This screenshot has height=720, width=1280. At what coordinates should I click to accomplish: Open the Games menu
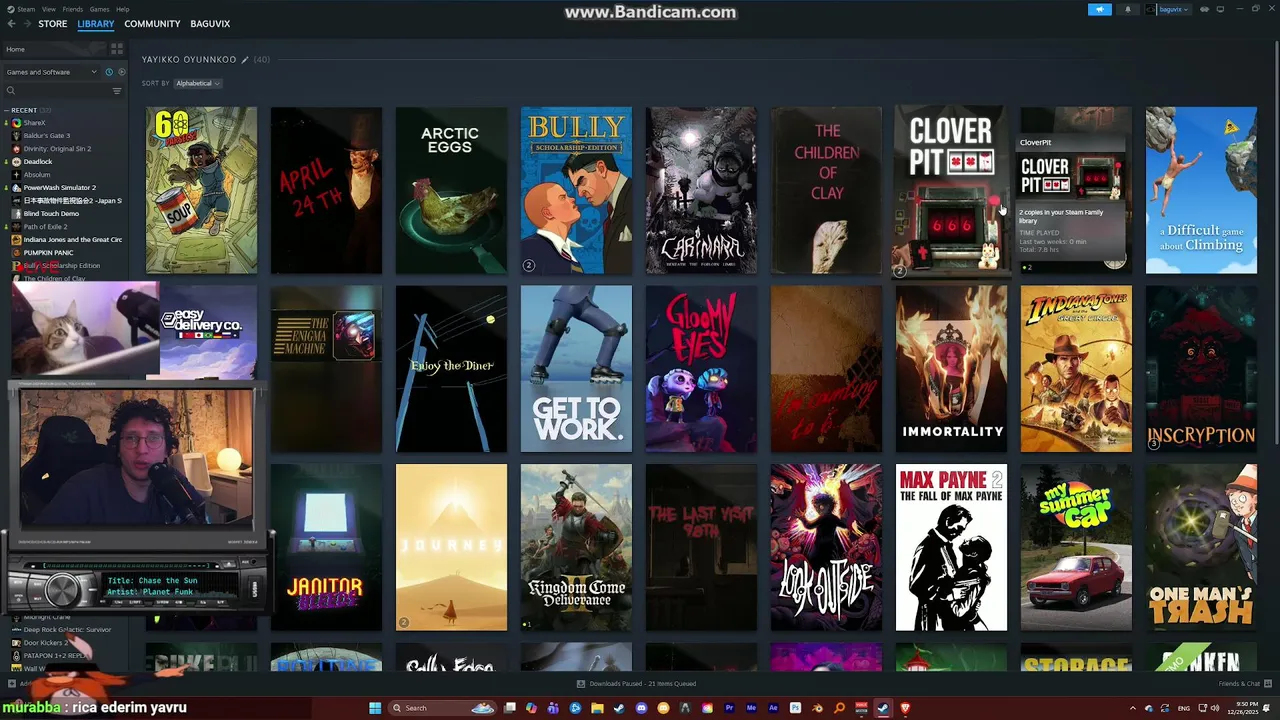pyautogui.click(x=99, y=9)
